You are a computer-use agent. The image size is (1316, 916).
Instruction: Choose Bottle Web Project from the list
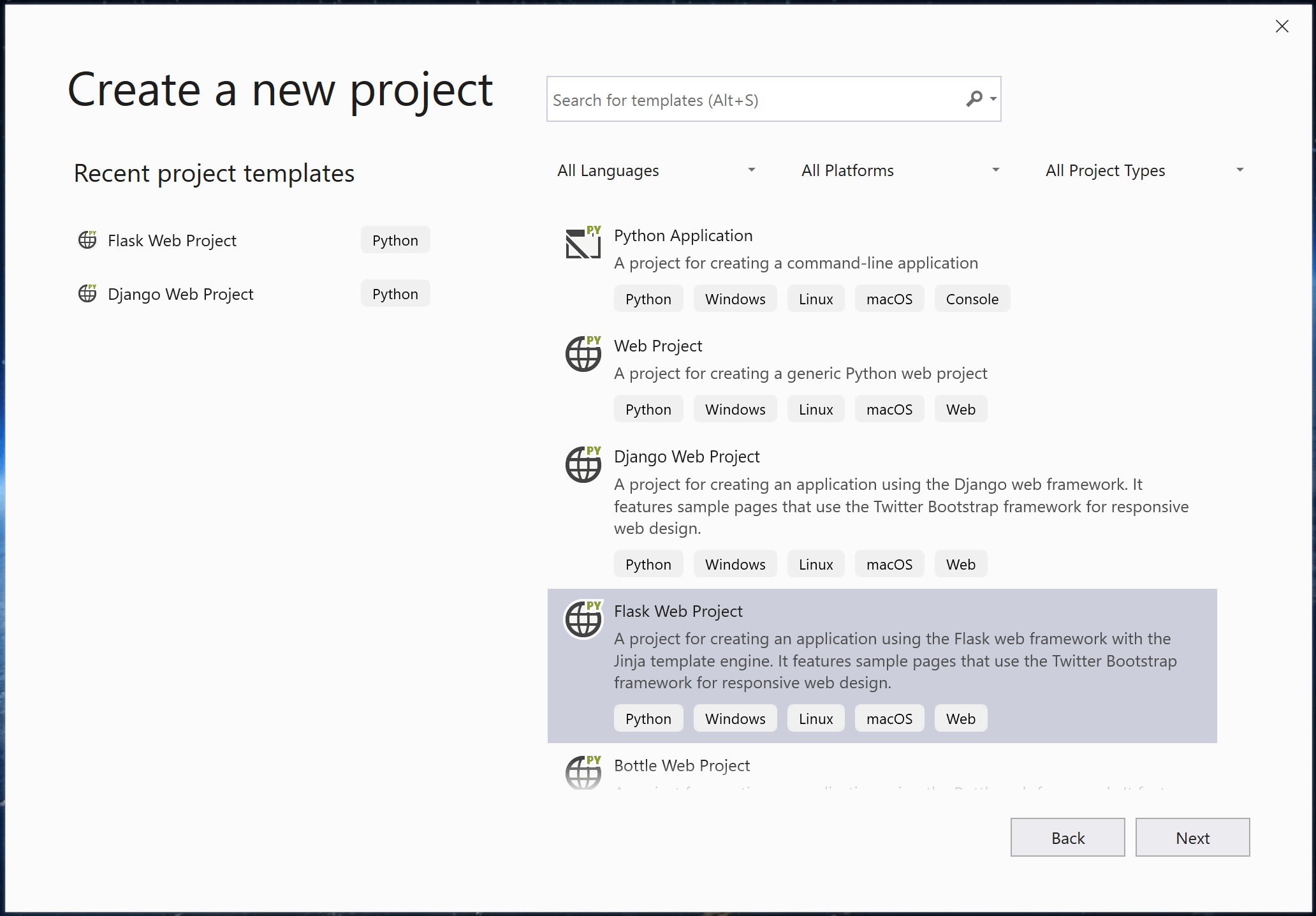tap(682, 765)
